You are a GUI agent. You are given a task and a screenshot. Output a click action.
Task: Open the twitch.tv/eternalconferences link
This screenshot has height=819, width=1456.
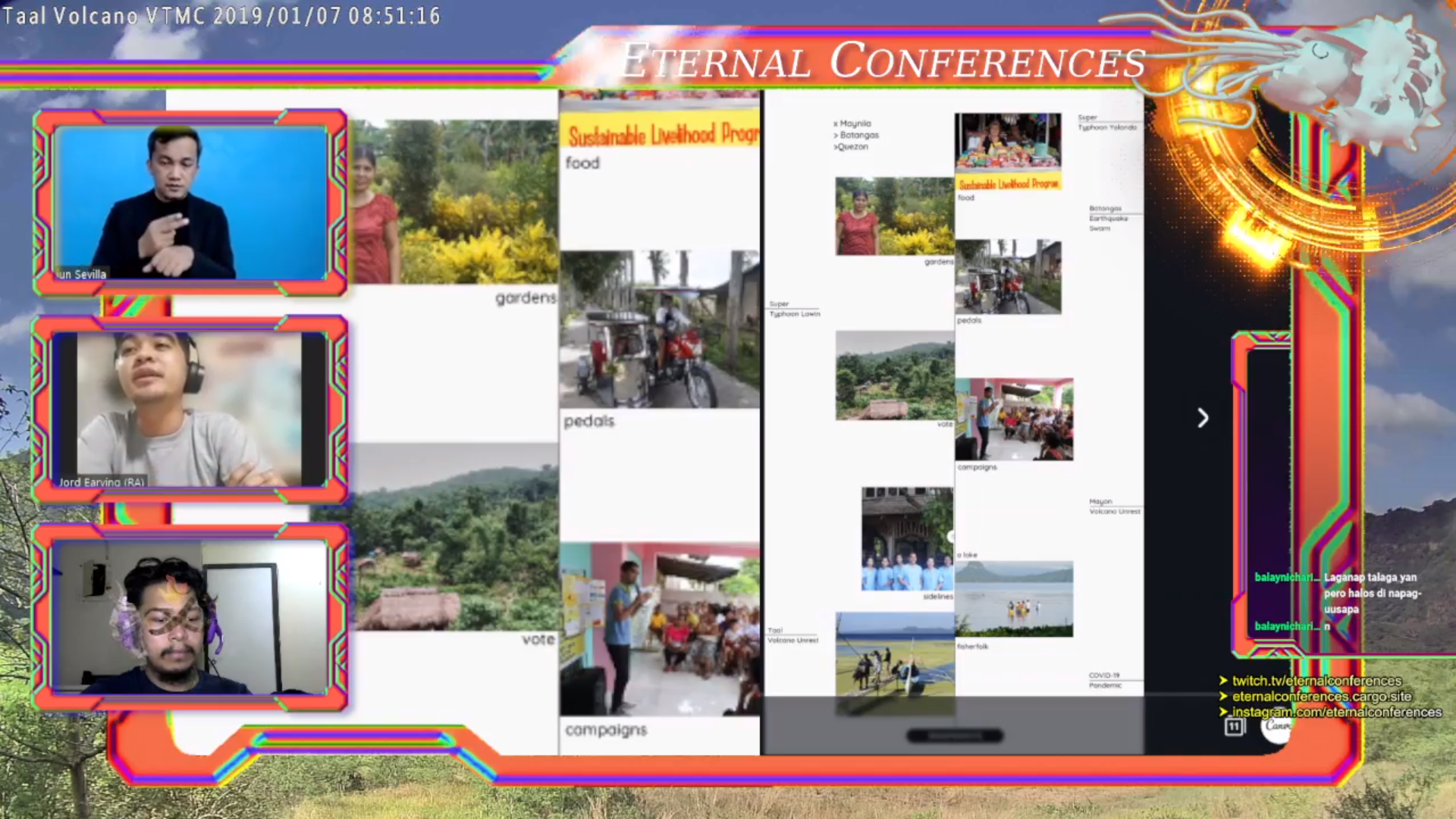pos(1316,680)
